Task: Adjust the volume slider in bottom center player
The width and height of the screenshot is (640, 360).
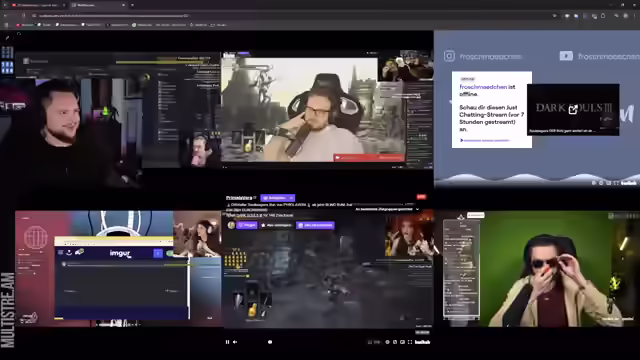Action: coord(270,342)
